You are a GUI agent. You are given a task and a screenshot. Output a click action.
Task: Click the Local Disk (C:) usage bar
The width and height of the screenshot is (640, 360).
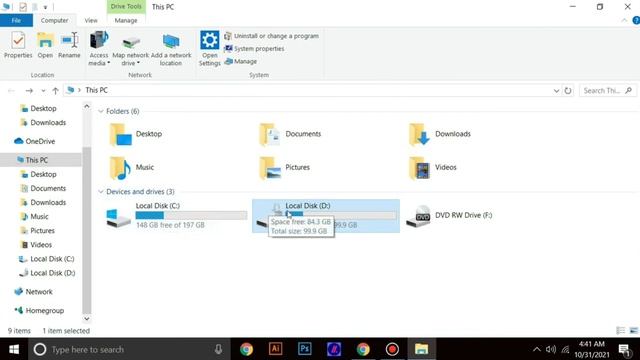[191, 215]
